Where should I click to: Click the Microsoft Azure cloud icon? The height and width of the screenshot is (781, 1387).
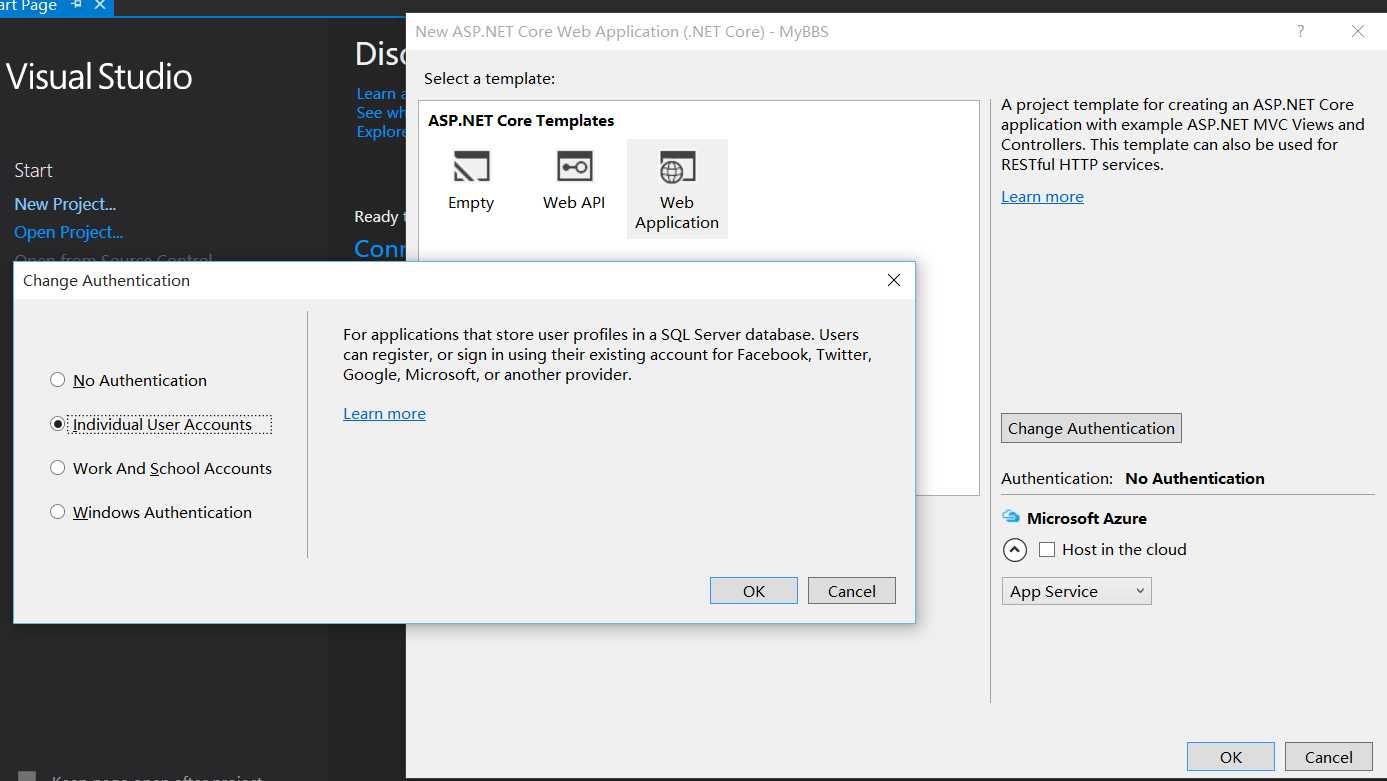[1010, 517]
